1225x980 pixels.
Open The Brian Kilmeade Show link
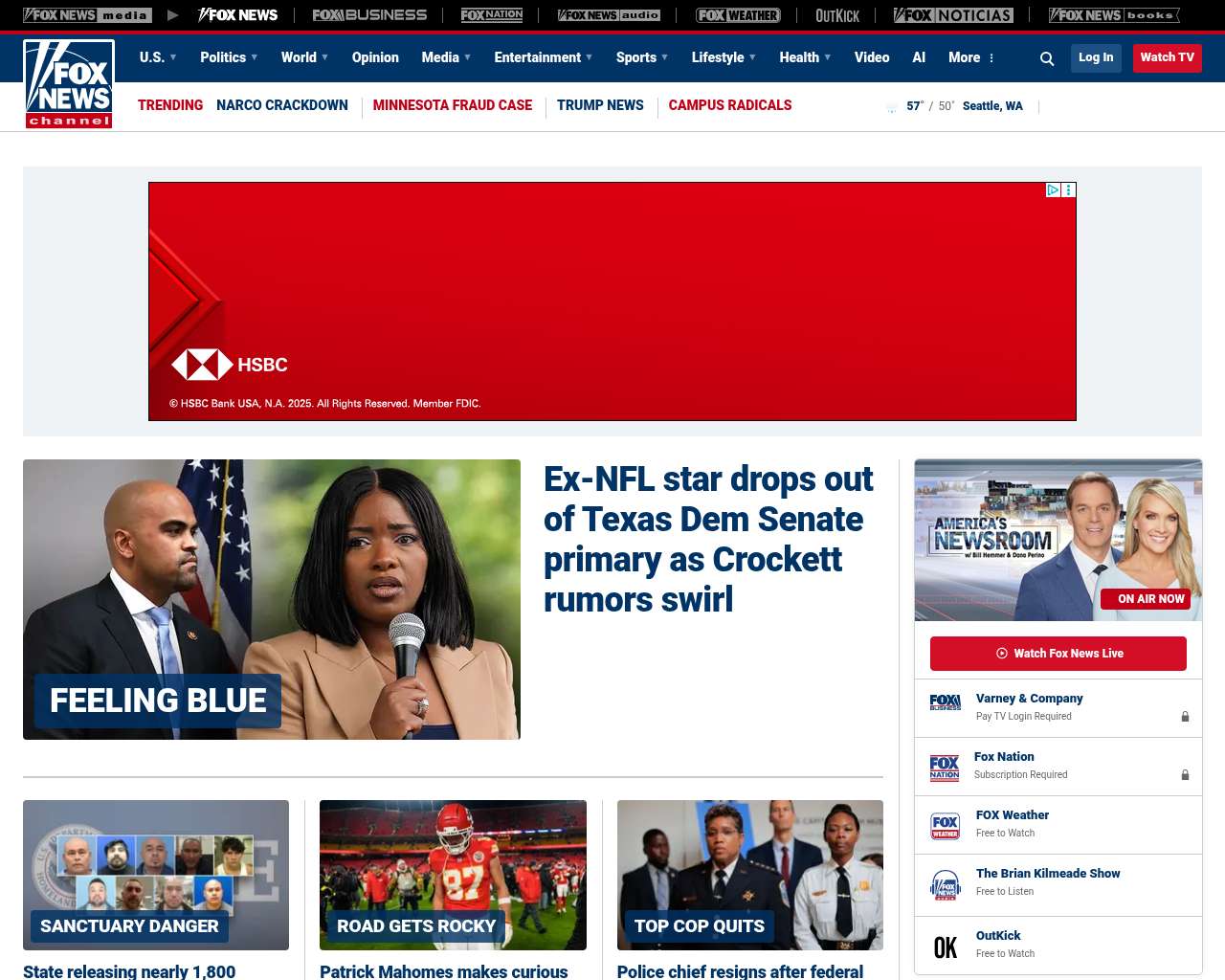pyautogui.click(x=1048, y=874)
